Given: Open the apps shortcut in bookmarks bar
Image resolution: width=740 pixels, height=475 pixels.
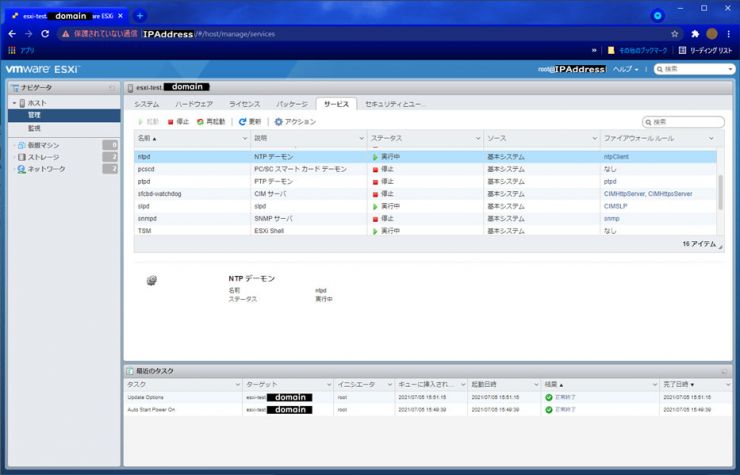Looking at the screenshot, I should [21, 50].
